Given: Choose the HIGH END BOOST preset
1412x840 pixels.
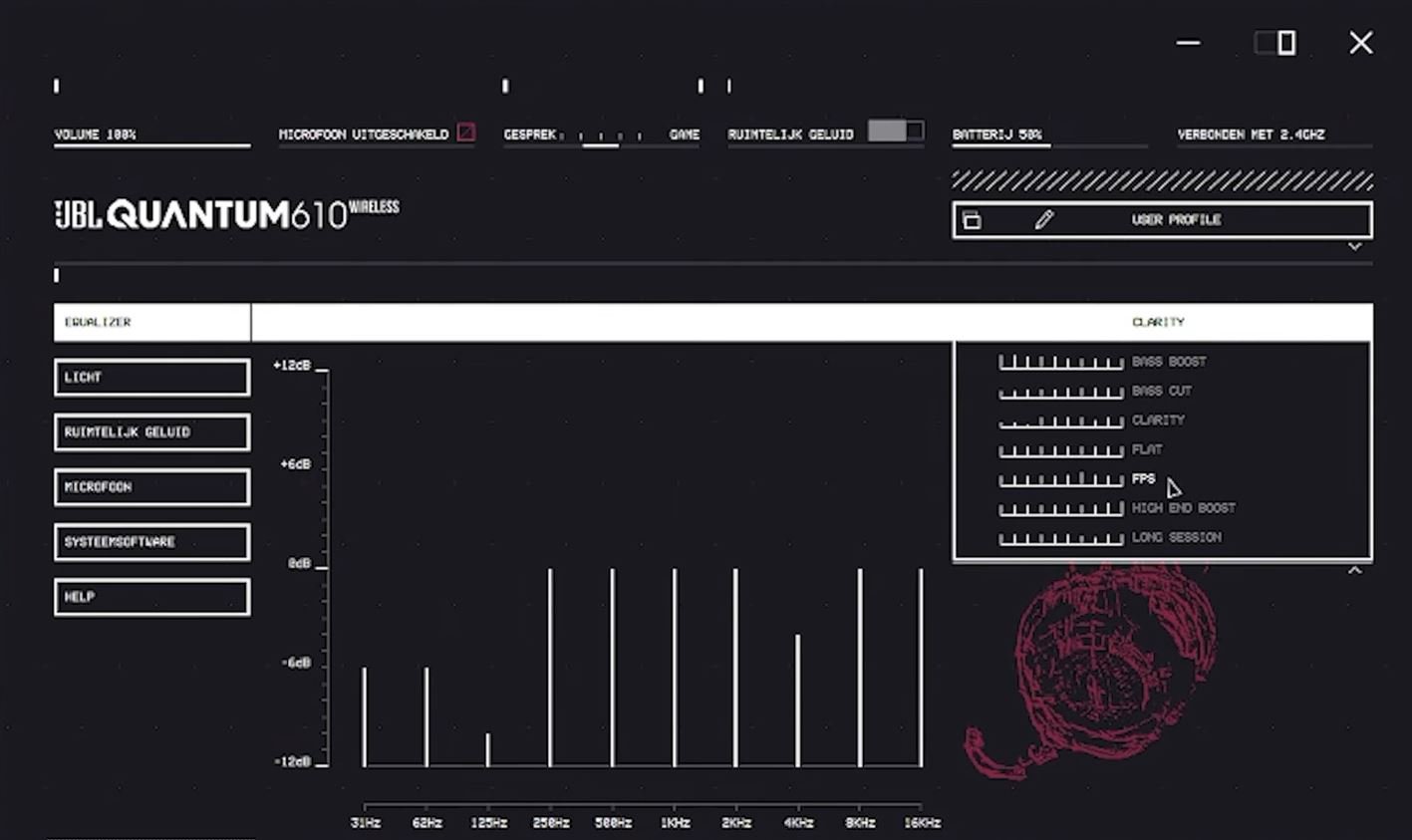Looking at the screenshot, I should click(x=1183, y=508).
